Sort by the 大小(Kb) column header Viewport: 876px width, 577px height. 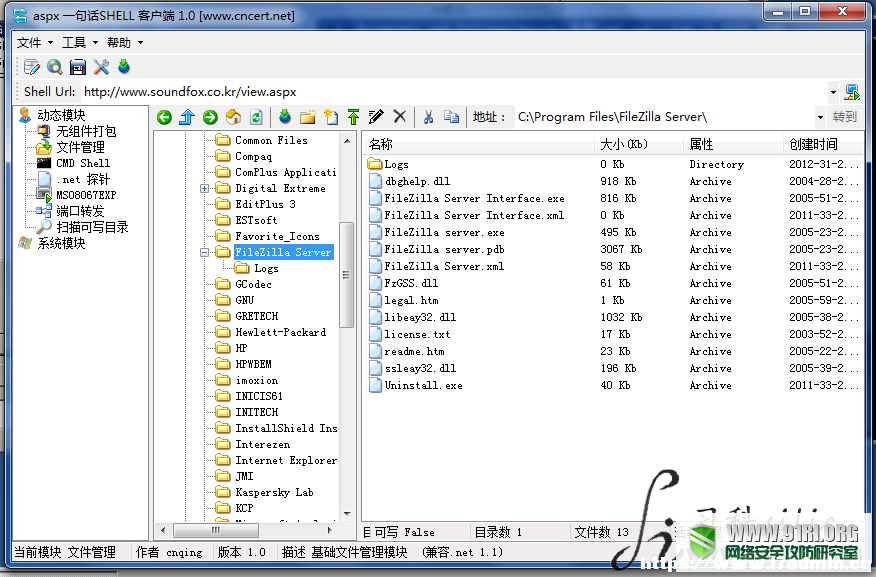click(x=639, y=145)
